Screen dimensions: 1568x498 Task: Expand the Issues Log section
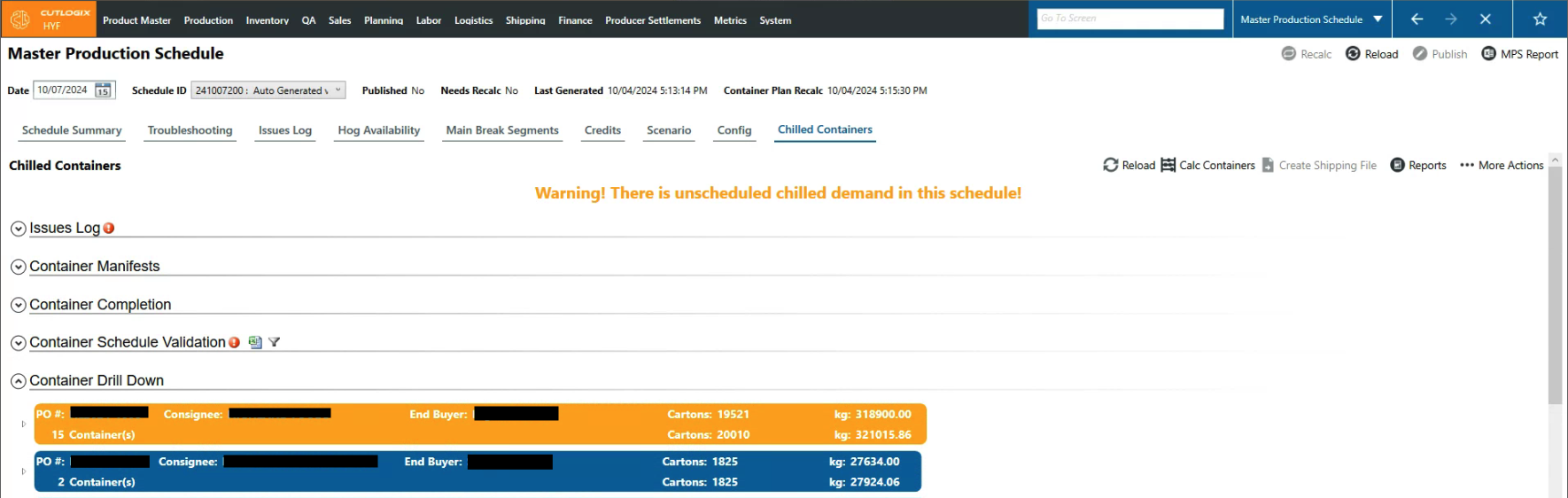(x=18, y=229)
